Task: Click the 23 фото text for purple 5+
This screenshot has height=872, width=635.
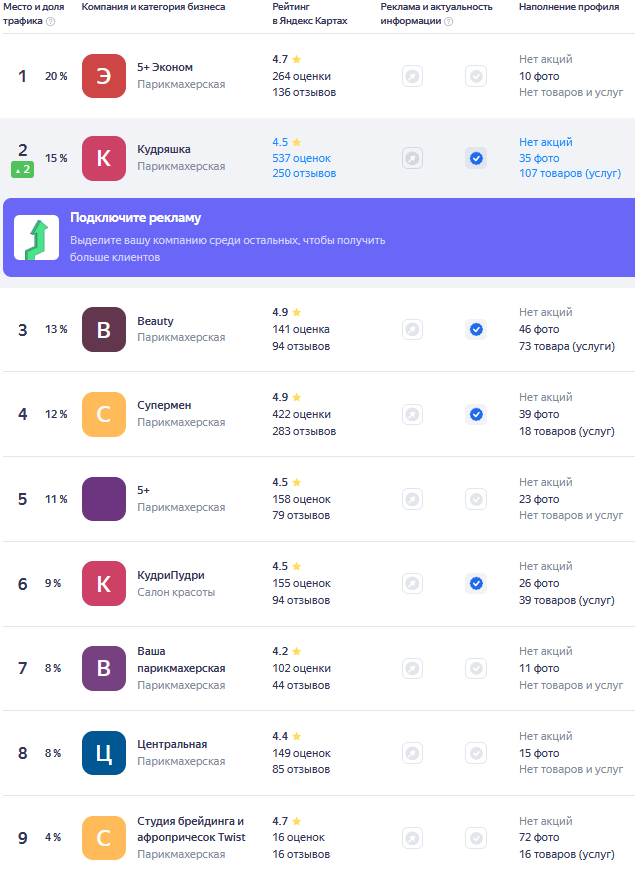Action: pyautogui.click(x=539, y=499)
